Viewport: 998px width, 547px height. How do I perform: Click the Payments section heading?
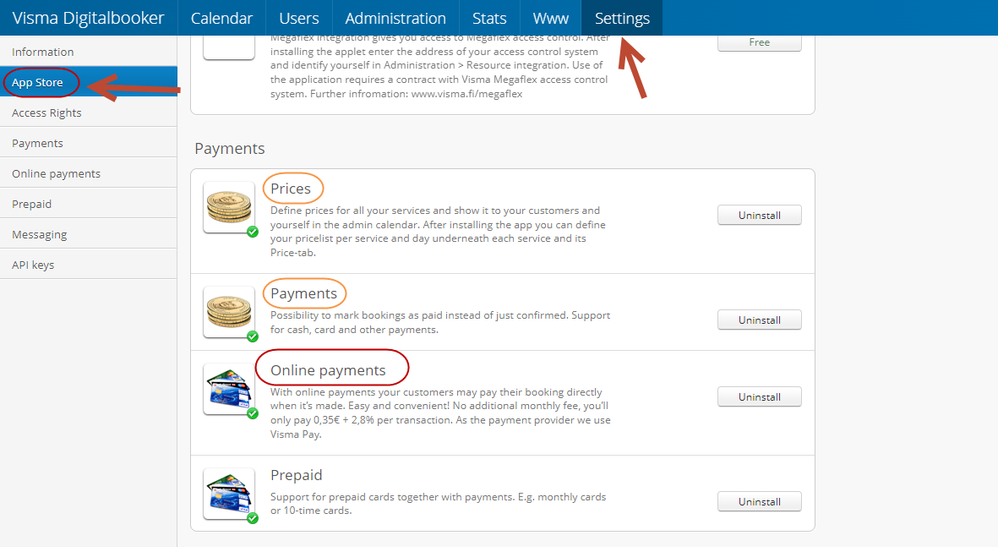point(230,148)
